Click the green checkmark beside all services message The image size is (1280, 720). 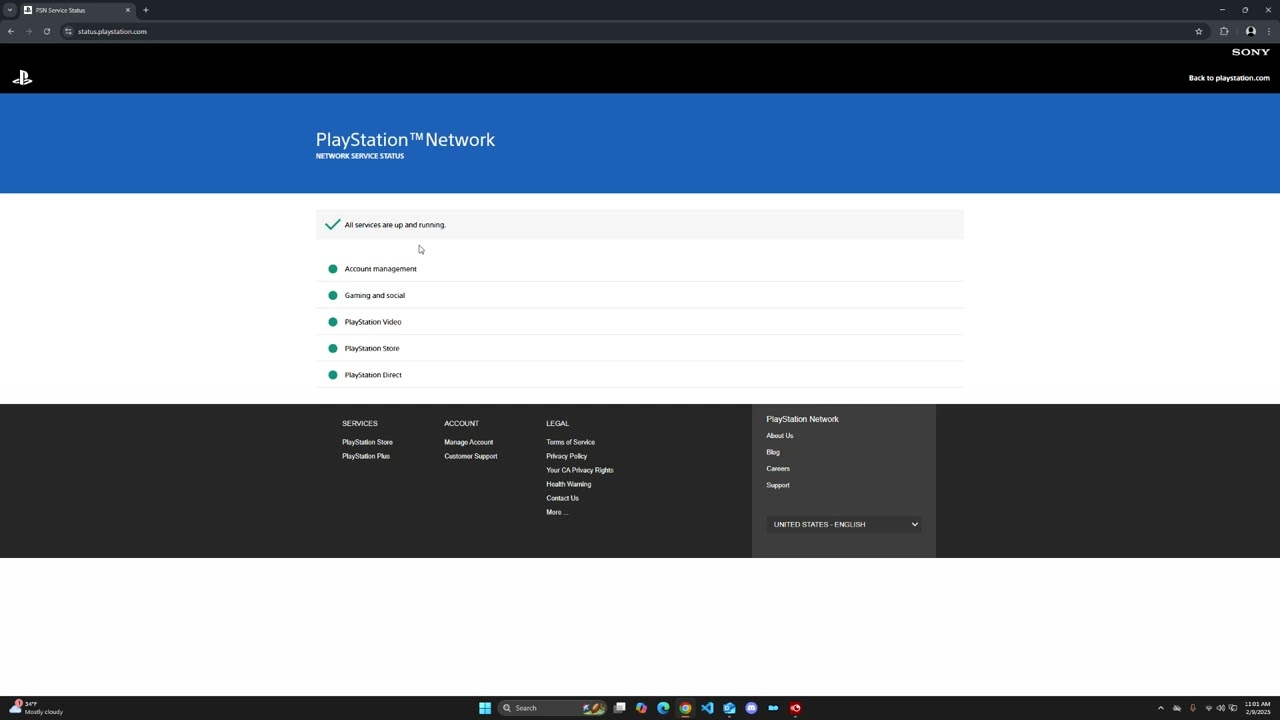coord(332,225)
